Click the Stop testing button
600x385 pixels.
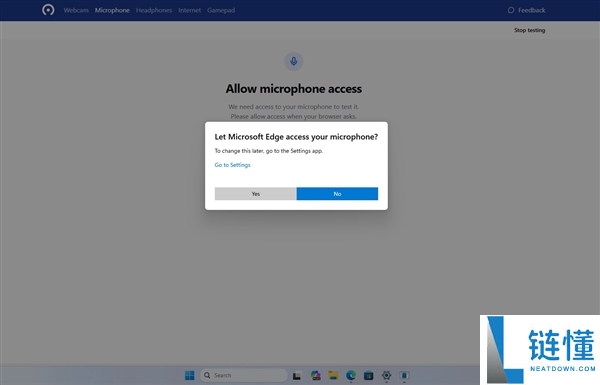530,30
